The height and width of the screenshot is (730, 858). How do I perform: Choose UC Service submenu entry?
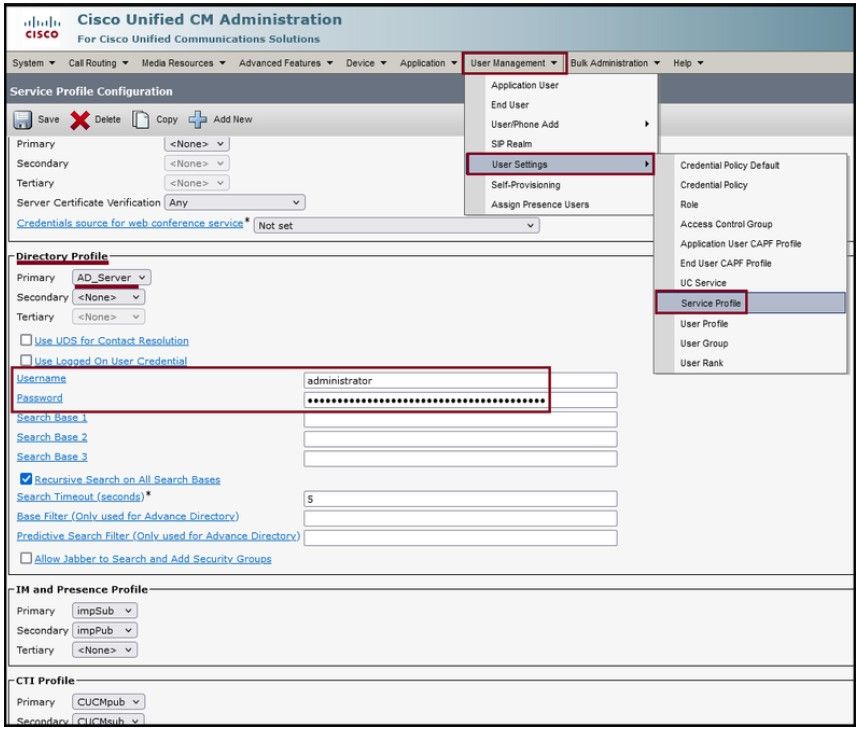click(751, 283)
